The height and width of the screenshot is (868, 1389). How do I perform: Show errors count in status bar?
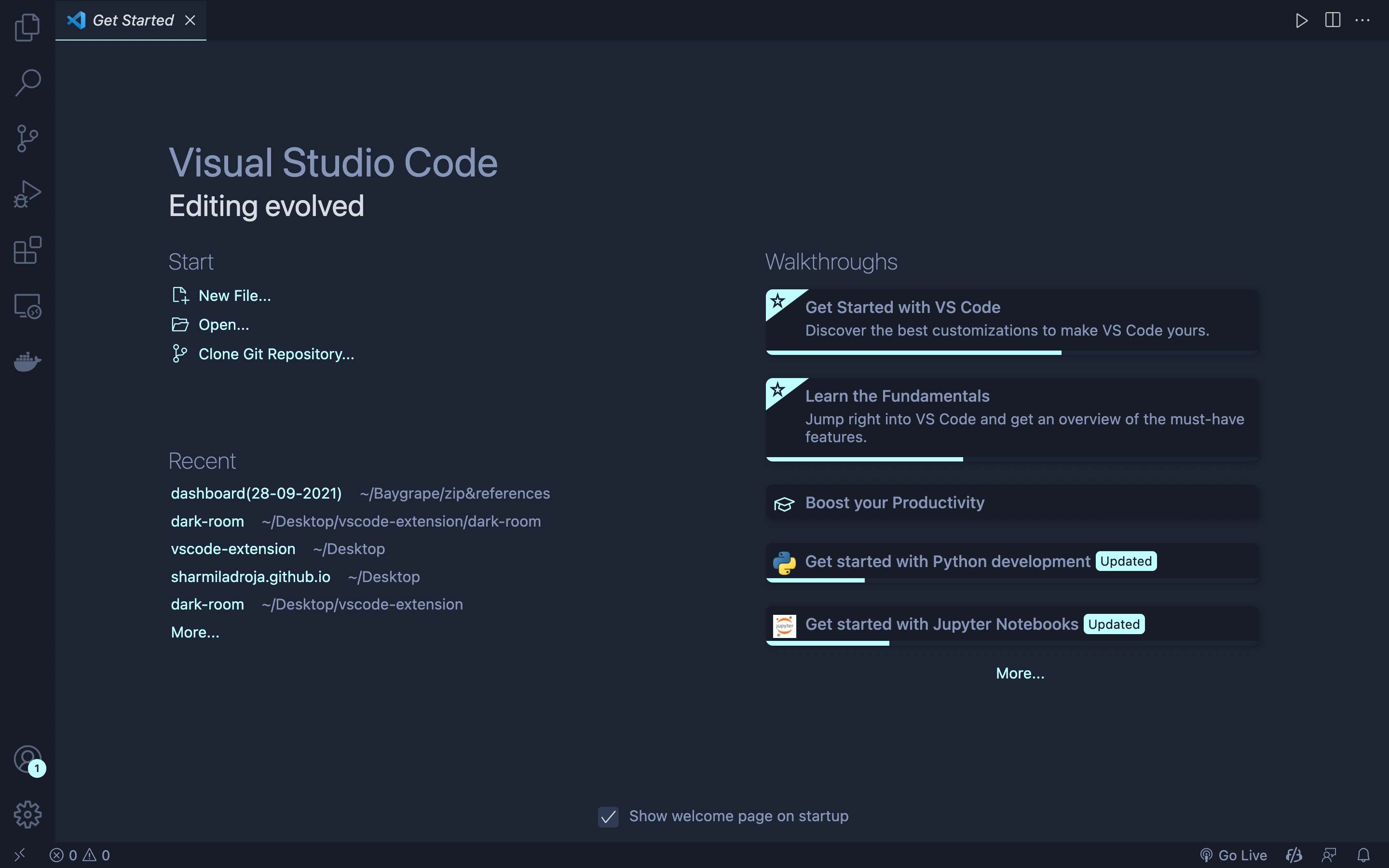63,855
